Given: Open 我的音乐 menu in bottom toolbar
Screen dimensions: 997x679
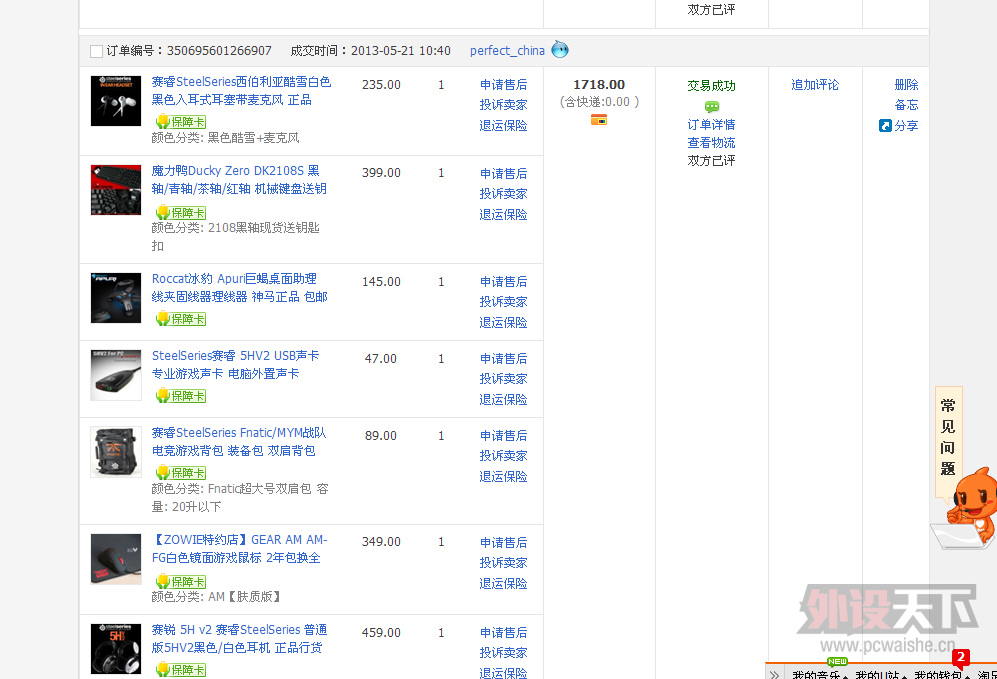Looking at the screenshot, I should [820, 675].
